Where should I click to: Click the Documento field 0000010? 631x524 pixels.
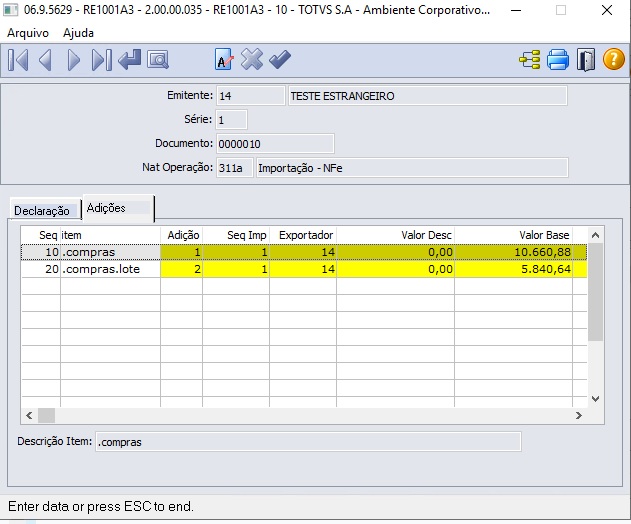[275, 144]
